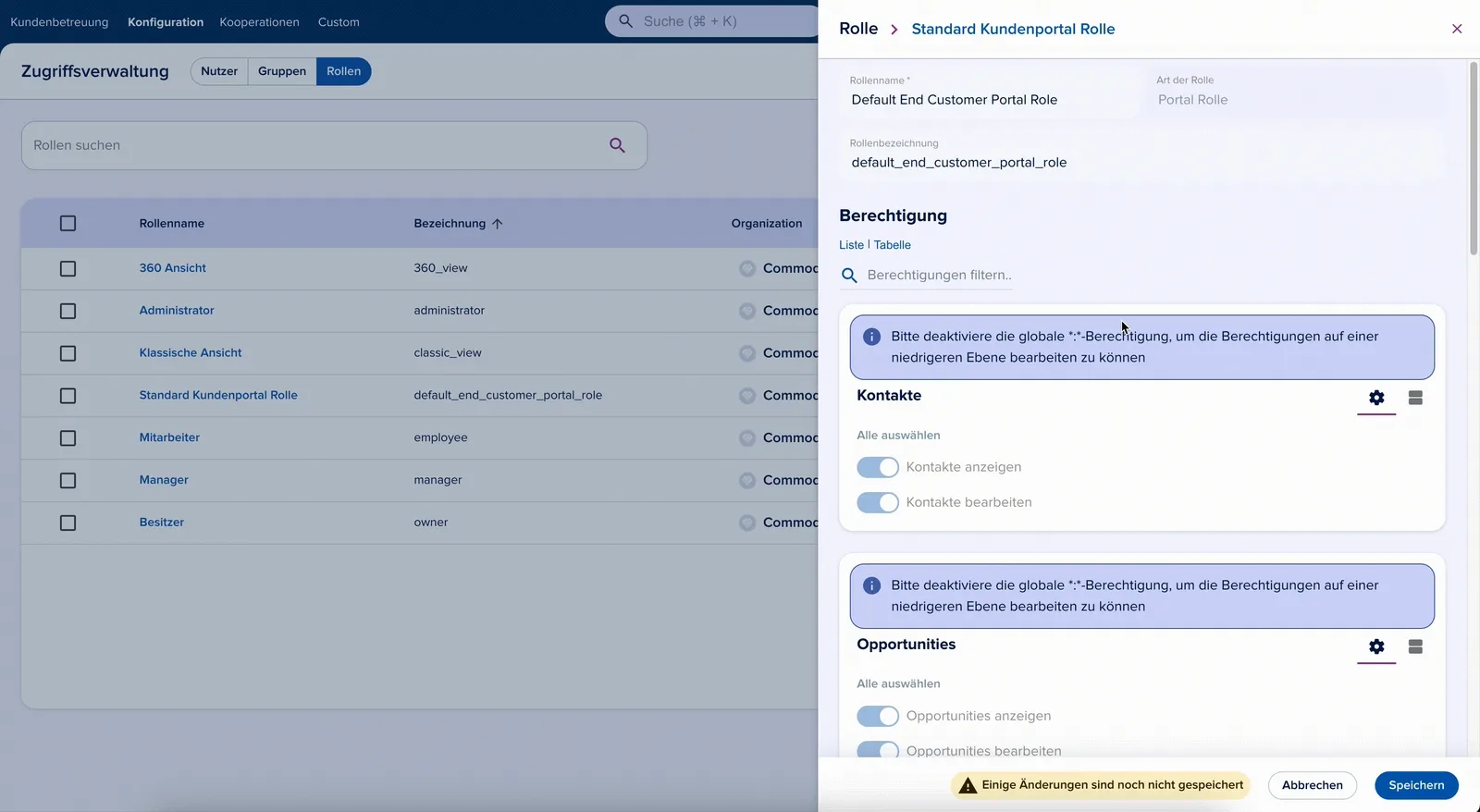Click the organization icon in the Besitzer row

(x=747, y=523)
